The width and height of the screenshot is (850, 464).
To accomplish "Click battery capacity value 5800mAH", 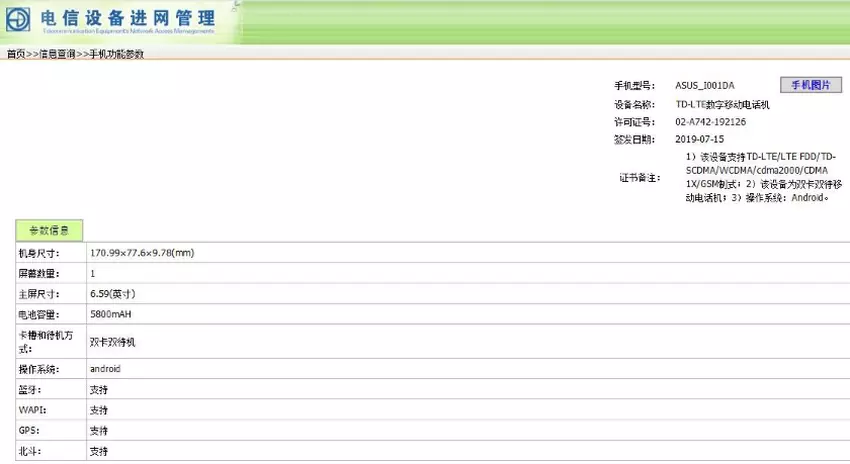I will 110,314.
